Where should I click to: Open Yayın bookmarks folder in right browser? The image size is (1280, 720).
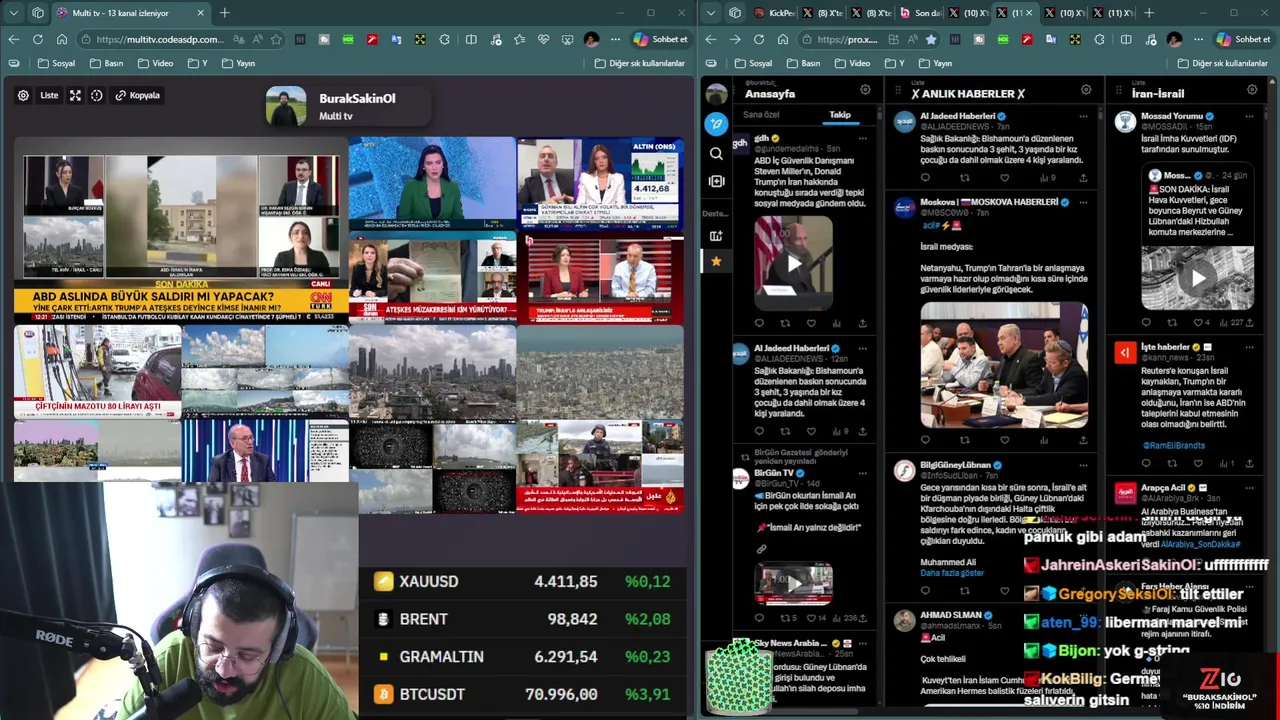(934, 63)
